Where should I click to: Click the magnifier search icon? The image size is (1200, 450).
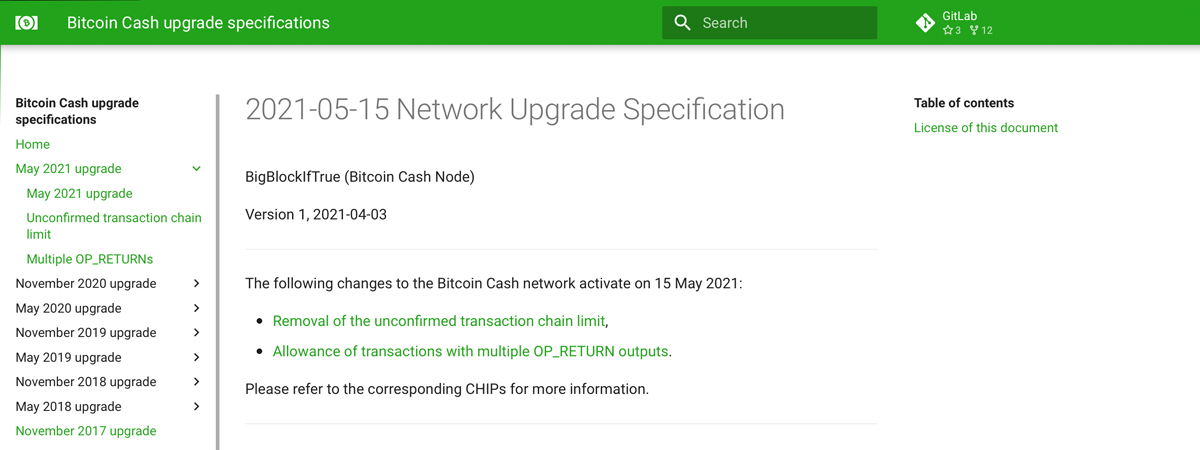(683, 22)
